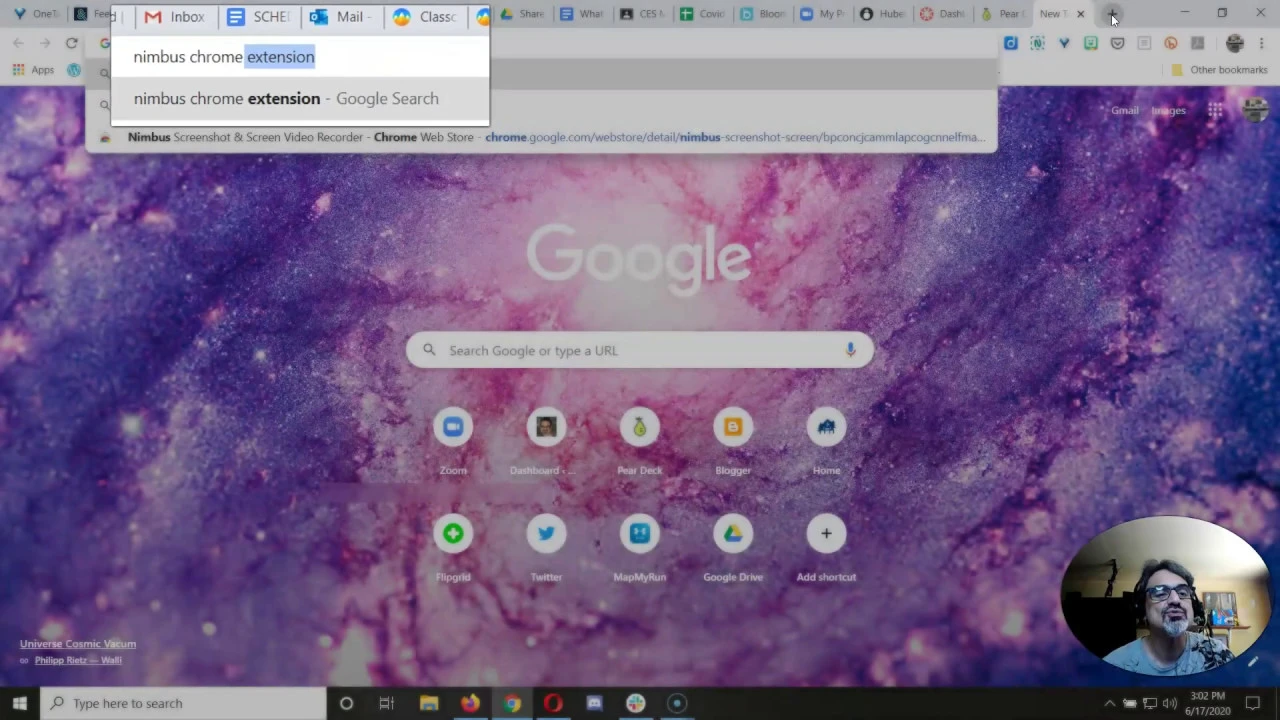Click the gray document page extension icon
1280x720 pixels.
coord(1144,43)
